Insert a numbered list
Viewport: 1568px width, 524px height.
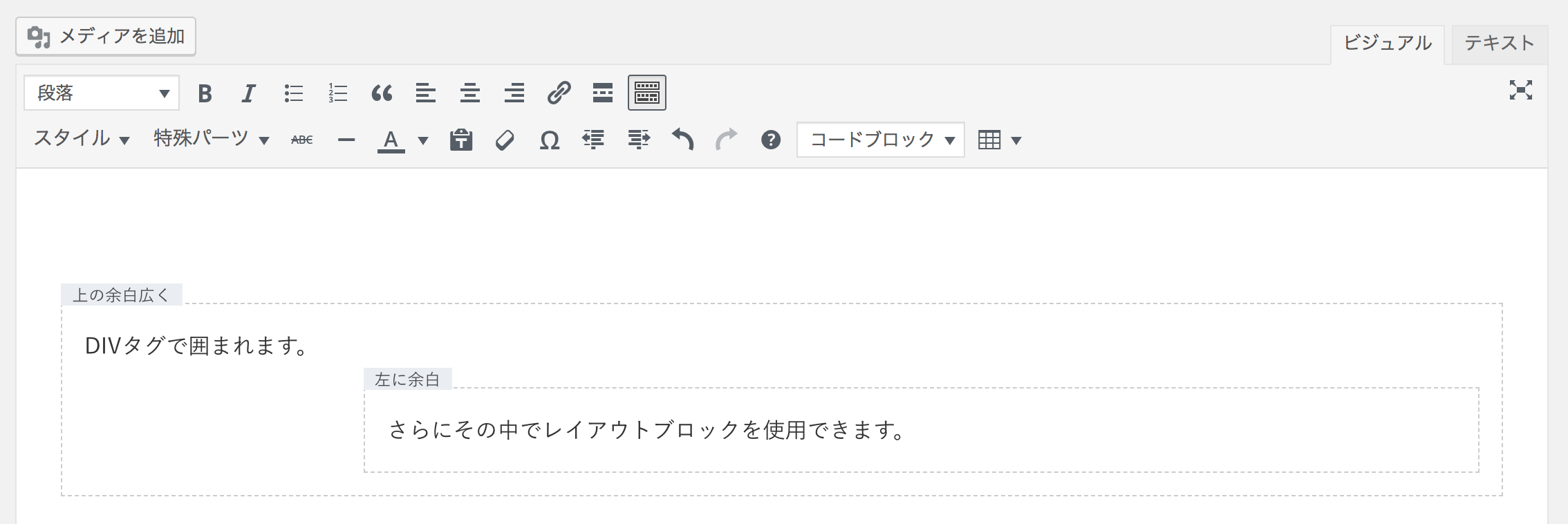[x=337, y=93]
